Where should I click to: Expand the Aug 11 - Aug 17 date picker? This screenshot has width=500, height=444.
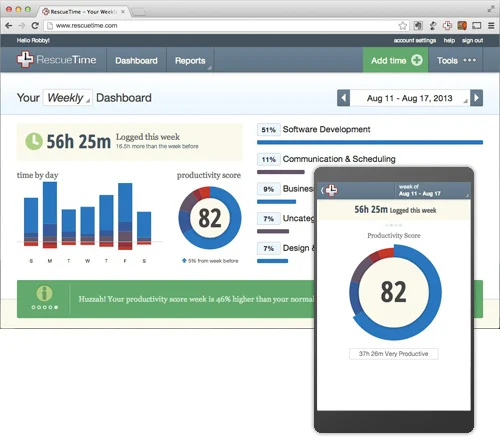click(x=410, y=98)
